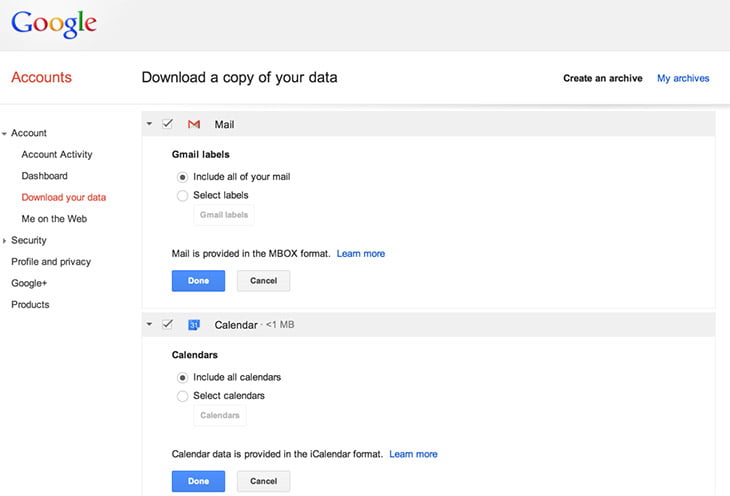Image resolution: width=730 pixels, height=496 pixels.
Task: Open Learn more about MBOX format
Action: [361, 254]
